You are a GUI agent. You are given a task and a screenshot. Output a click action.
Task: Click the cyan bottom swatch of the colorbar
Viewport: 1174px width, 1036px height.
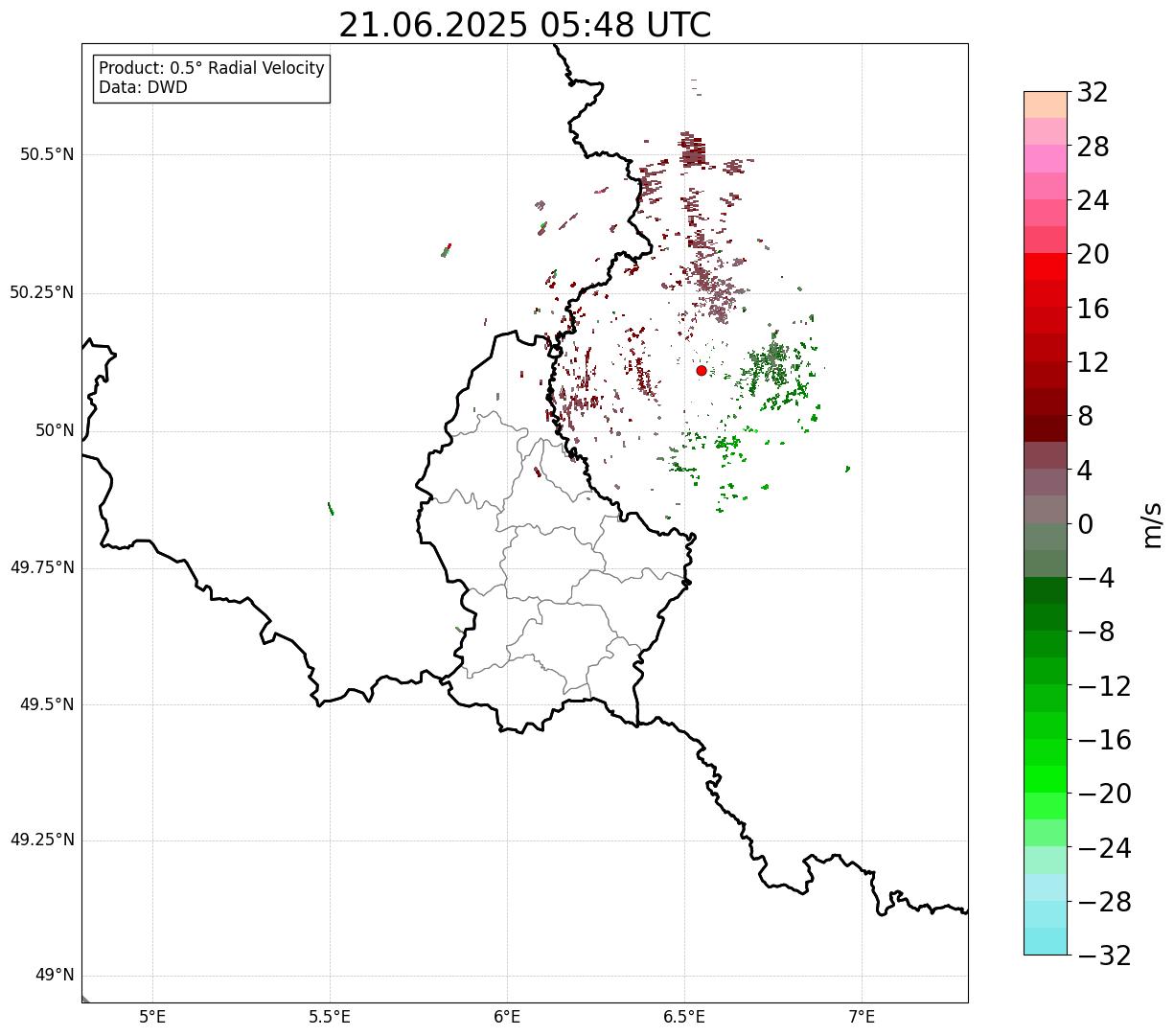[1046, 941]
